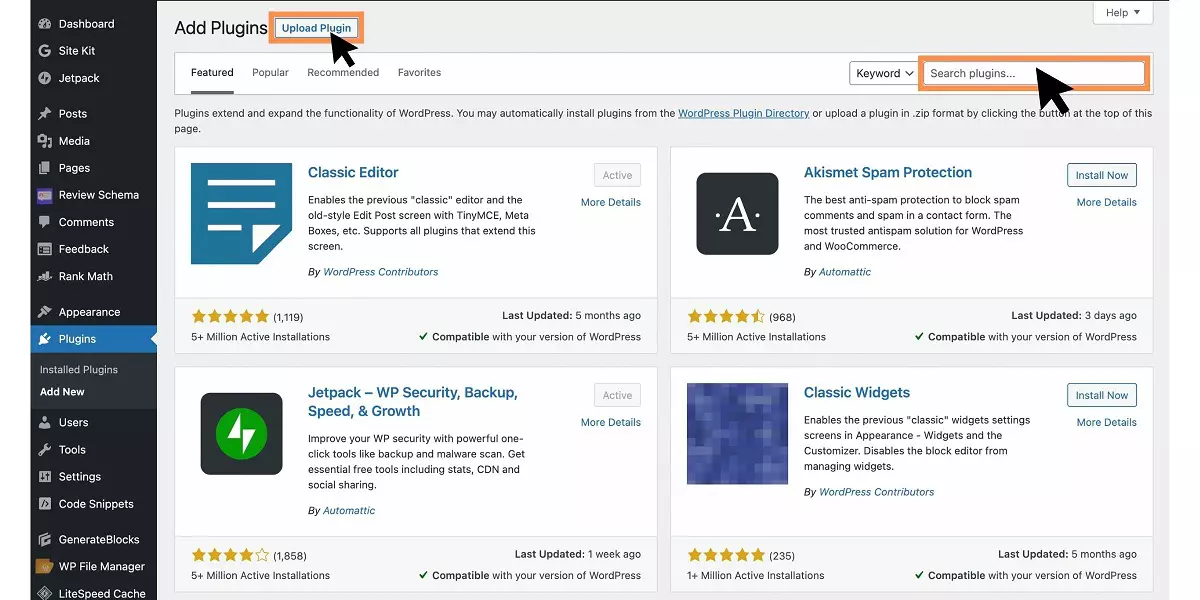Expand the Help panel dropdown
1200x600 pixels.
pyautogui.click(x=1123, y=13)
